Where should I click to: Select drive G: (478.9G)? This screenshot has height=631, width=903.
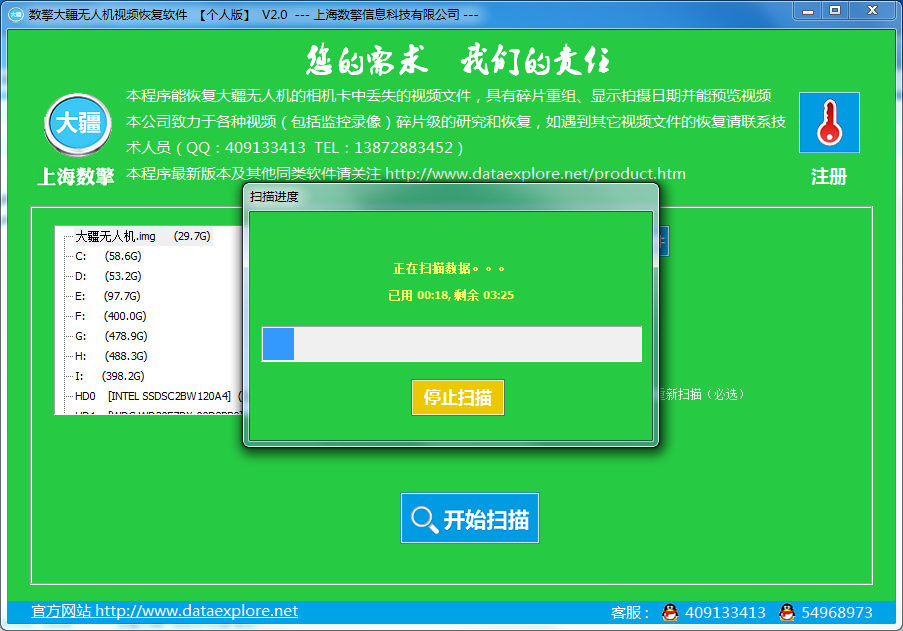coord(111,336)
